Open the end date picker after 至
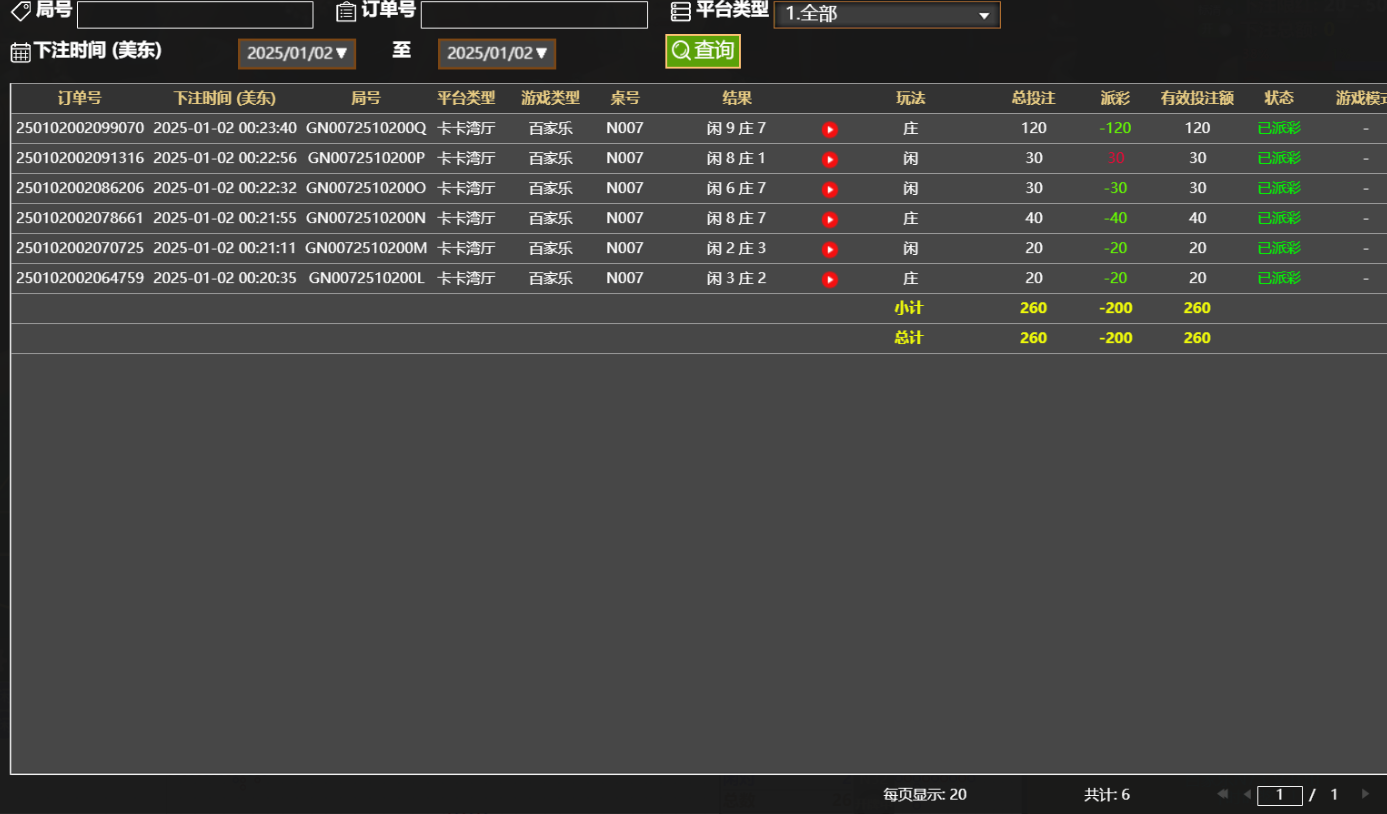The image size is (1387, 814). point(496,54)
